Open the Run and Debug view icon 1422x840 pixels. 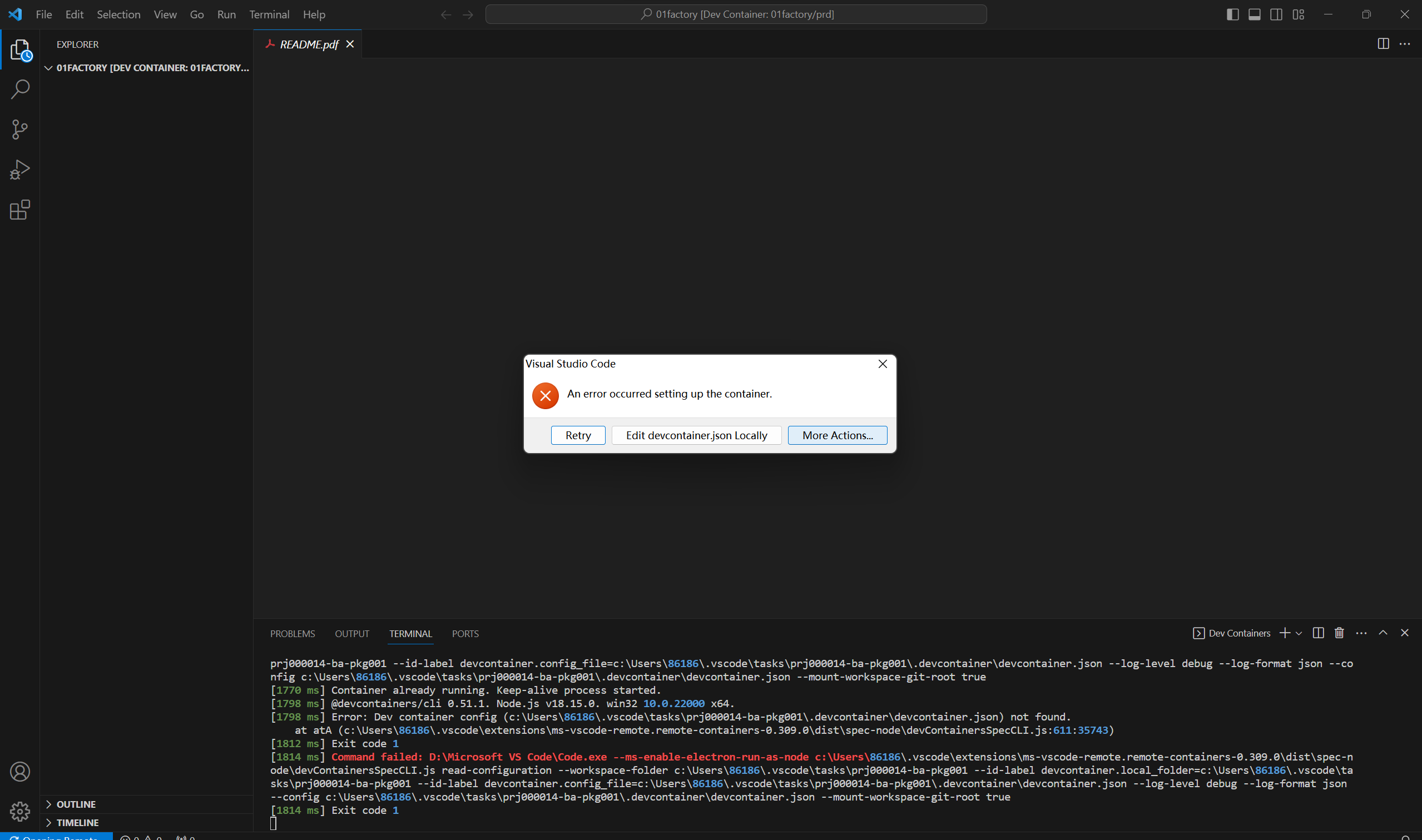point(21,170)
